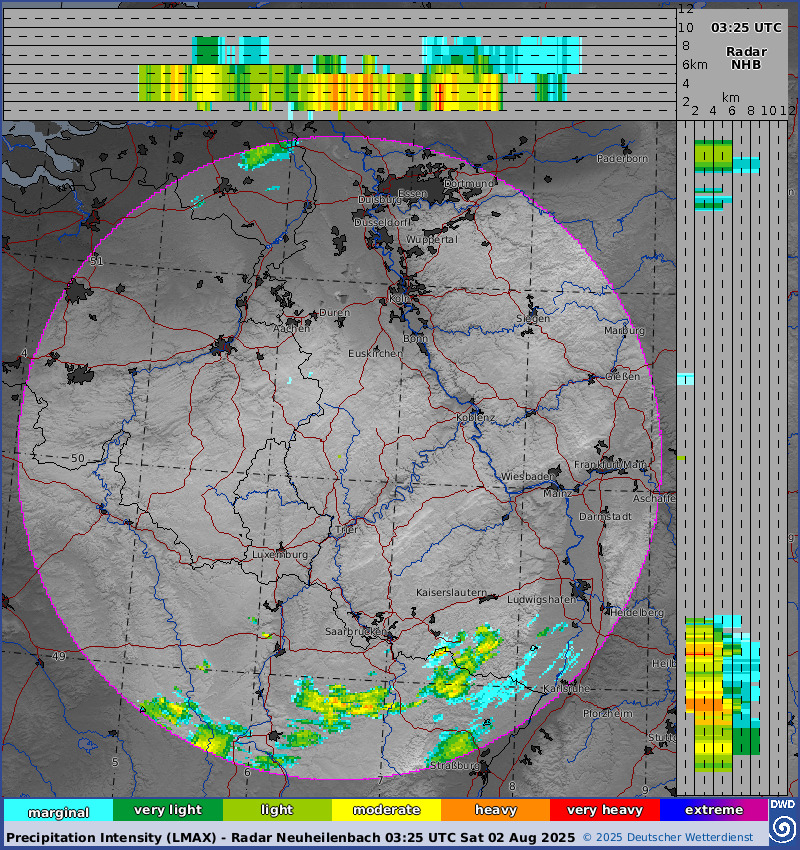Click the Düren city label
The image size is (800, 850).
(334, 313)
